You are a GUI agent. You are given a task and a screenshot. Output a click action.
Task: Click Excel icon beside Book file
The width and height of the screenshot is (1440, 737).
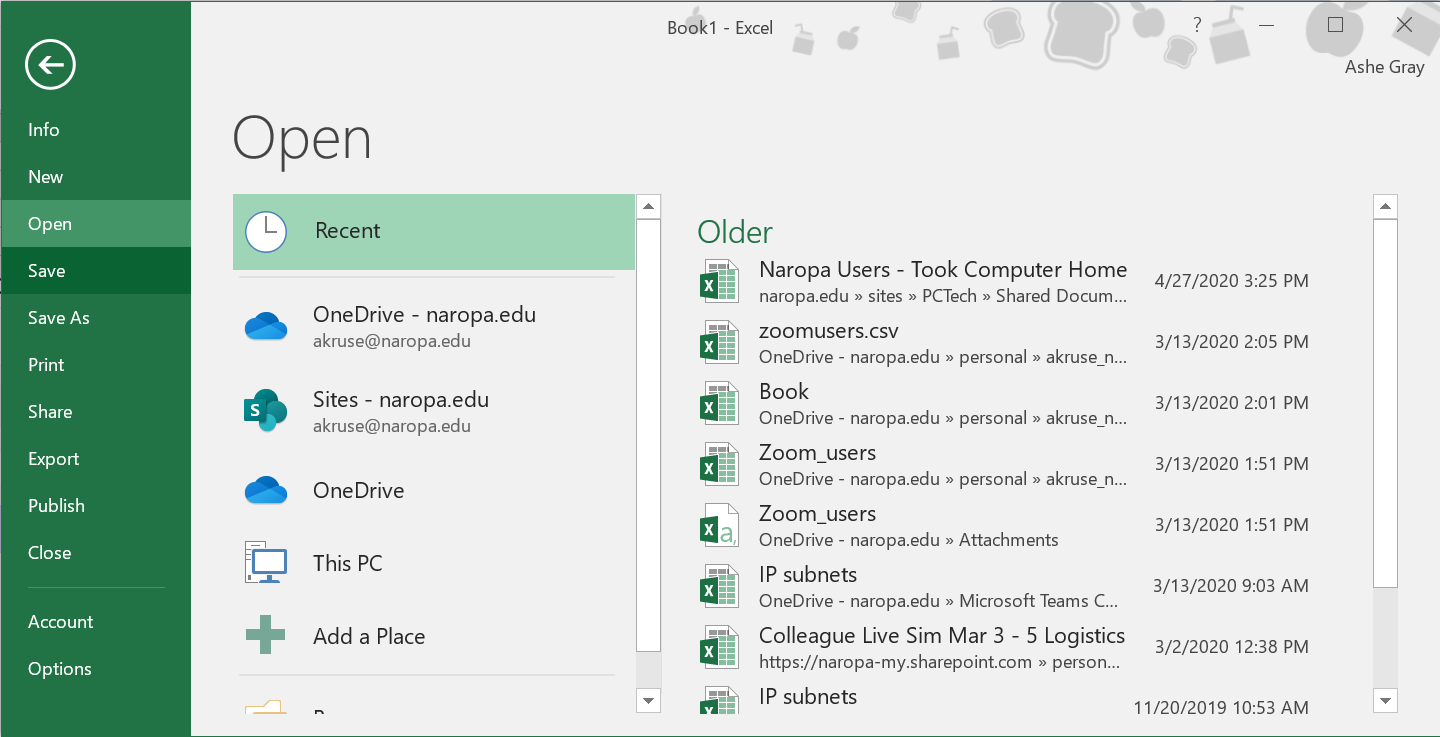click(719, 404)
